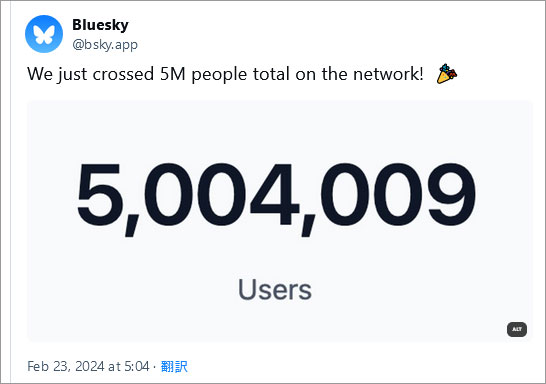Viewport: 546px width, 384px height.
Task: Click the party popper emoji
Action: tap(447, 73)
